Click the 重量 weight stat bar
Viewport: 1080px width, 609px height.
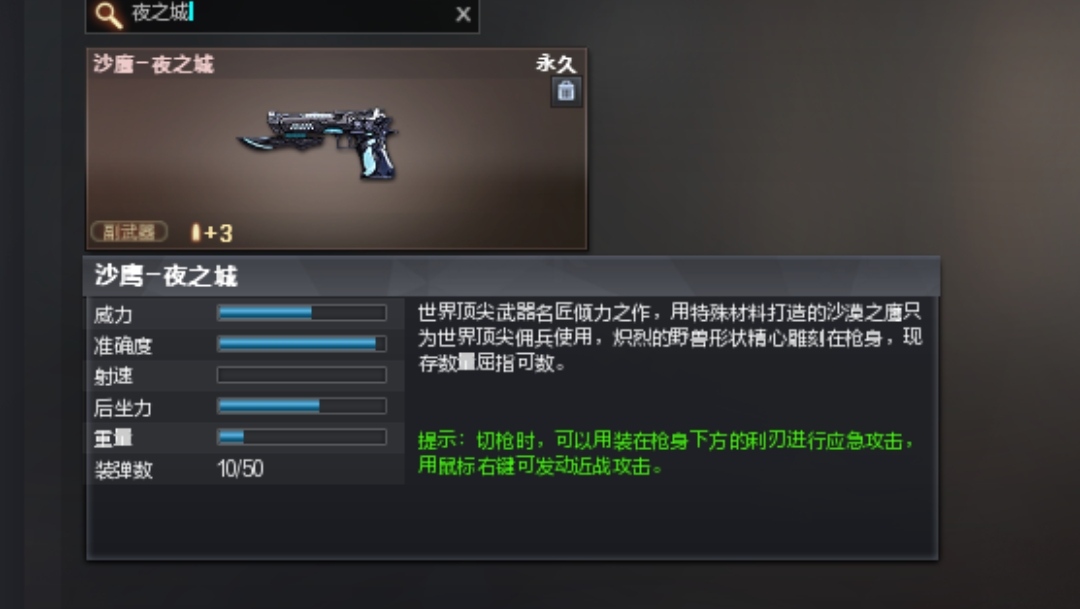click(x=302, y=437)
